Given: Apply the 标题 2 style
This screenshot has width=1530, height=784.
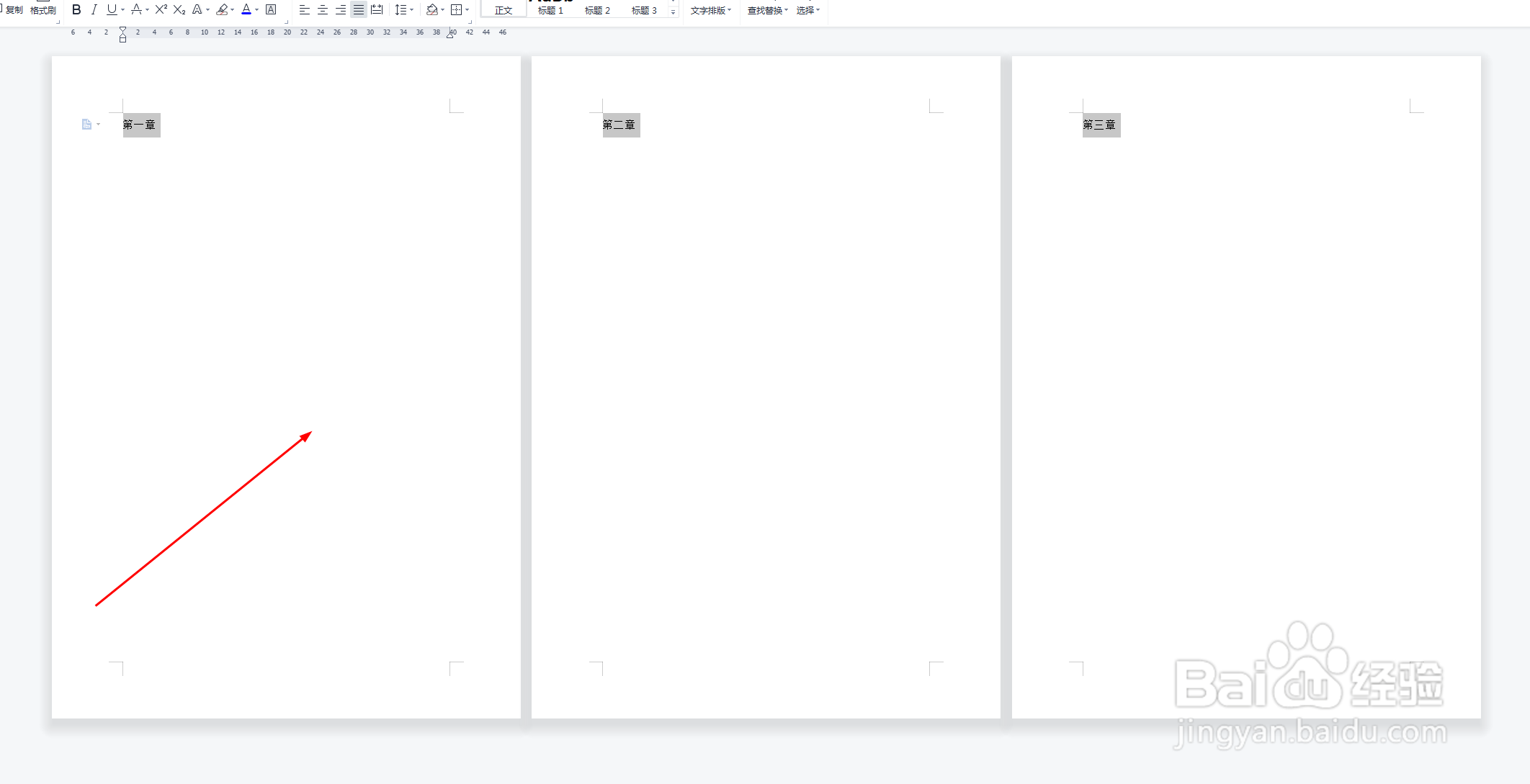Looking at the screenshot, I should [597, 10].
